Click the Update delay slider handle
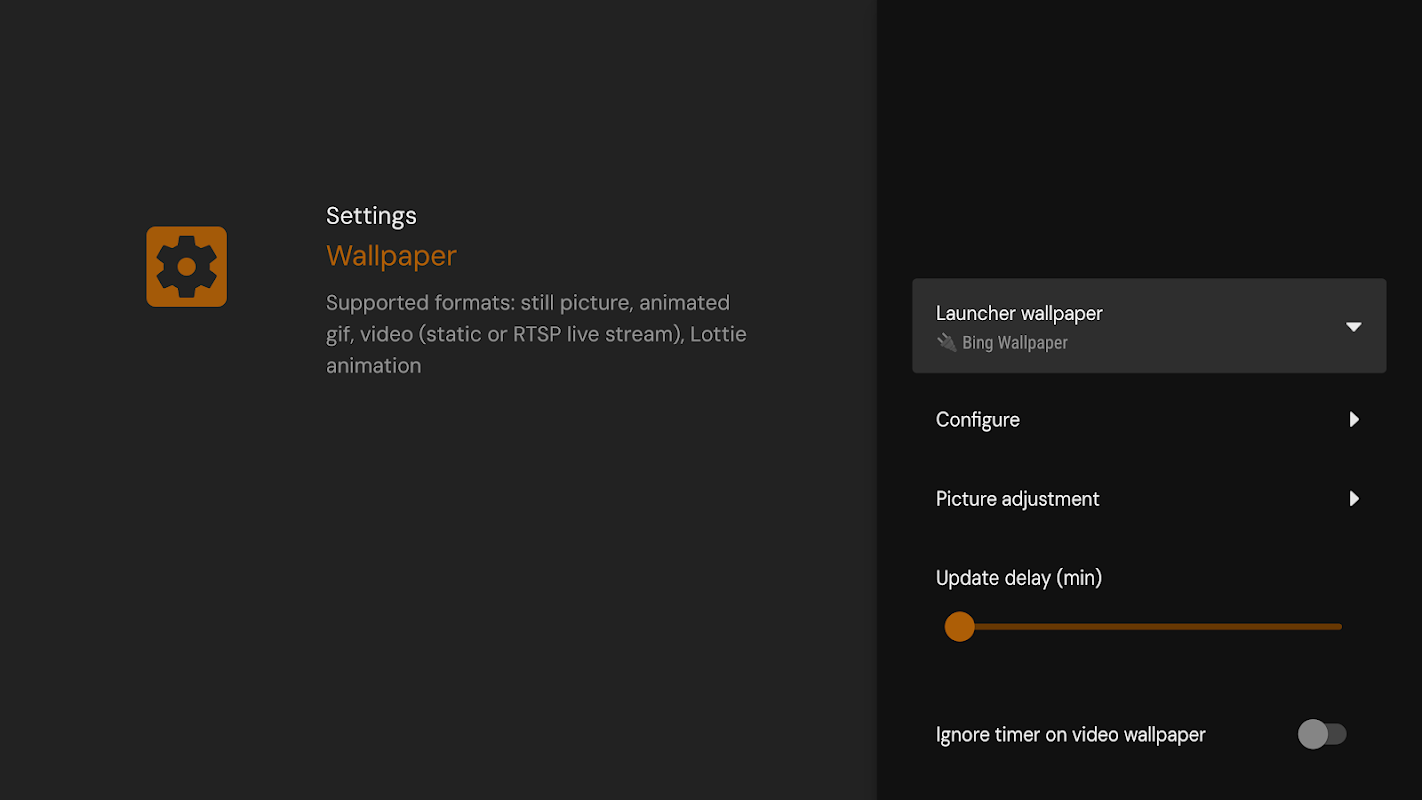The width and height of the screenshot is (1422, 800). point(960,627)
